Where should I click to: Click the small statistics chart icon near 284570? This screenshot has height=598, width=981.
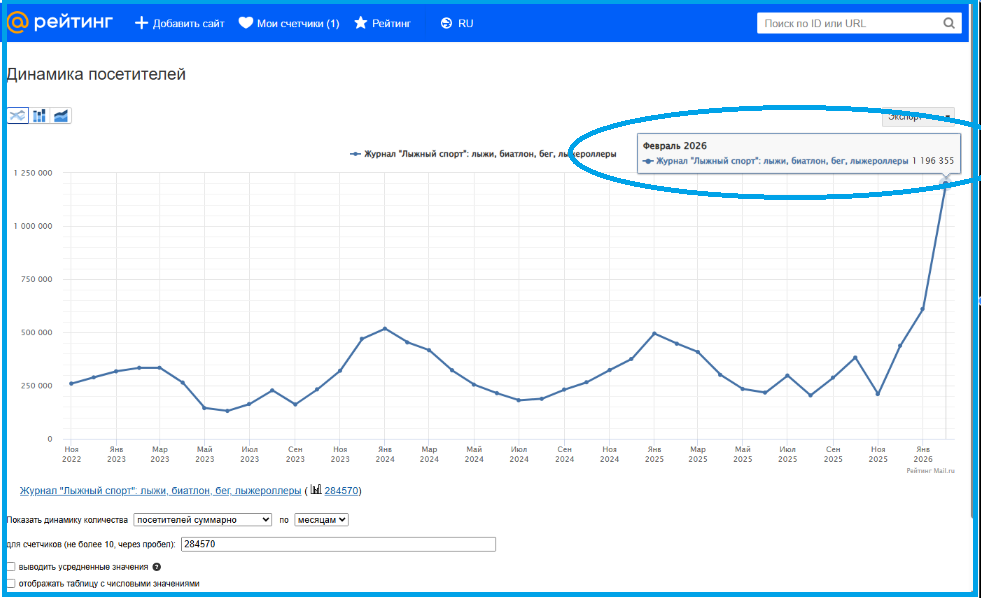pos(316,490)
